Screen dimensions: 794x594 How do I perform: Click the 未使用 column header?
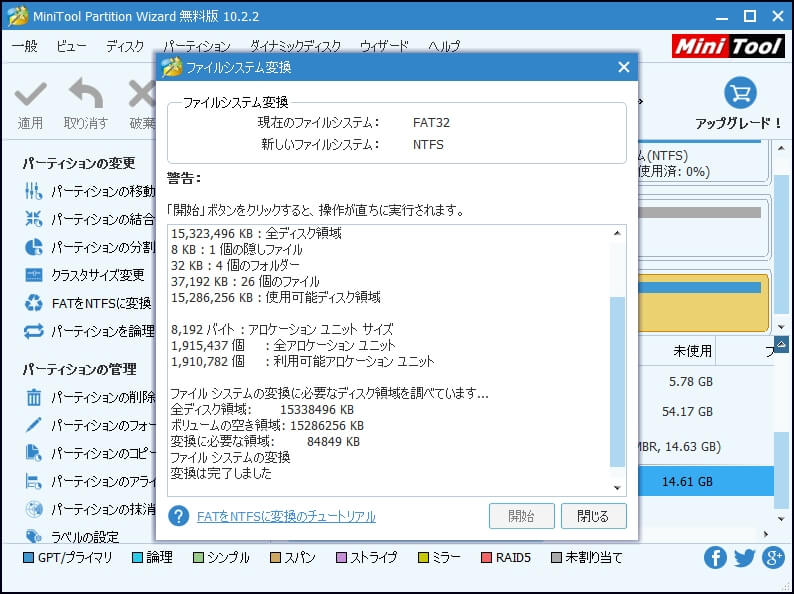point(692,351)
